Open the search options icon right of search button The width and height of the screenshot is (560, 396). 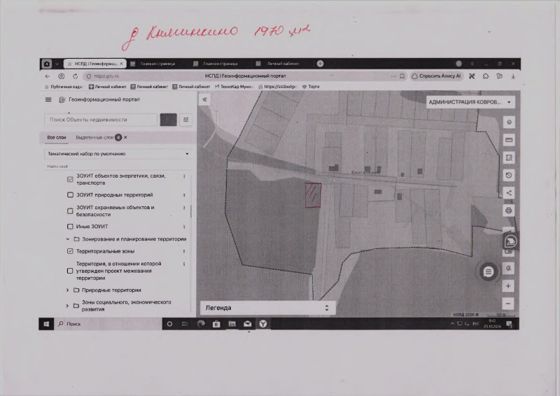186,120
